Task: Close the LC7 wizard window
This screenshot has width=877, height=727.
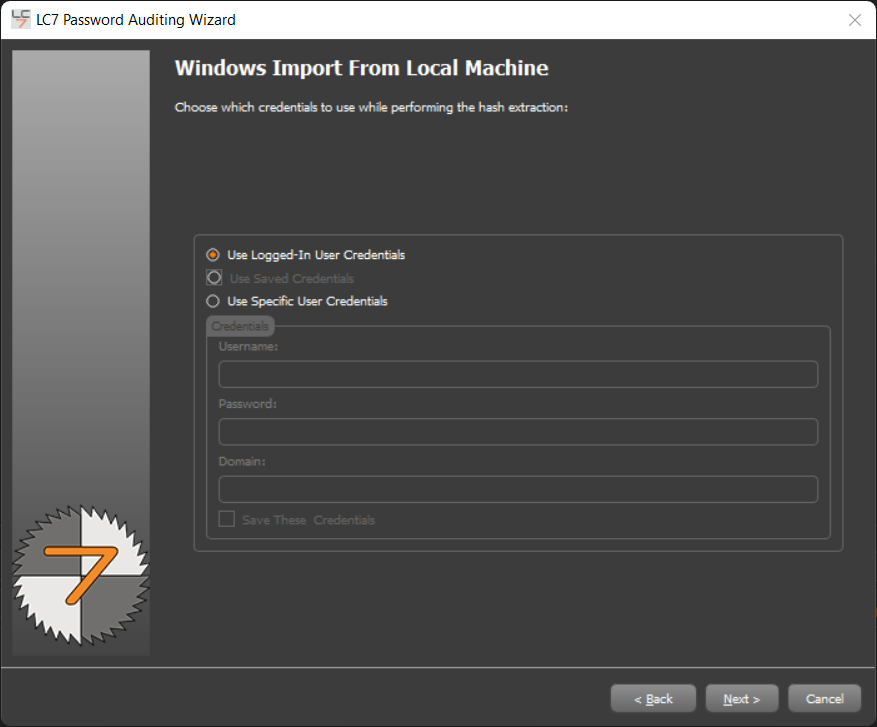Action: pos(855,20)
